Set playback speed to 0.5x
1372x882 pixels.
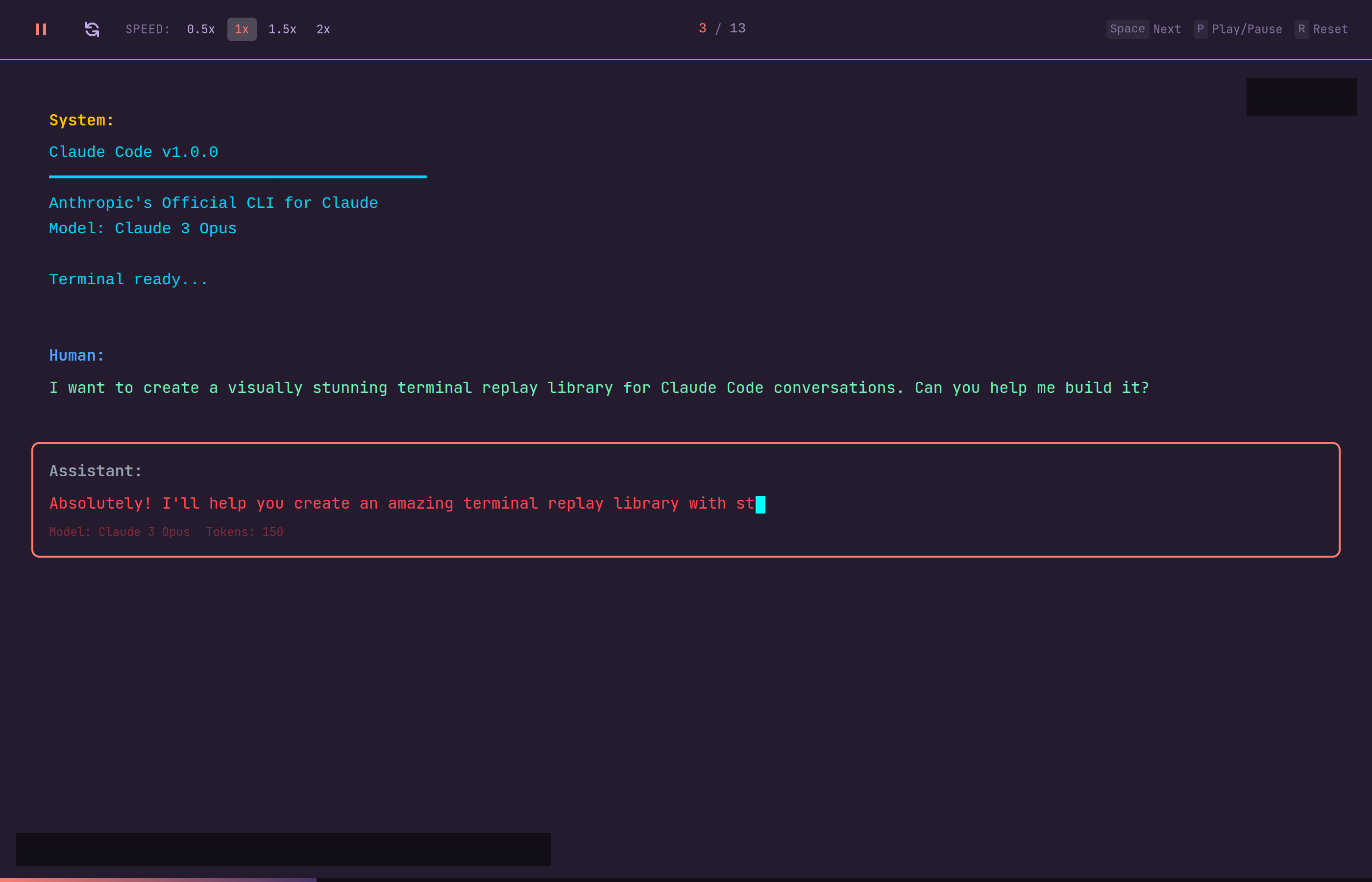(201, 29)
